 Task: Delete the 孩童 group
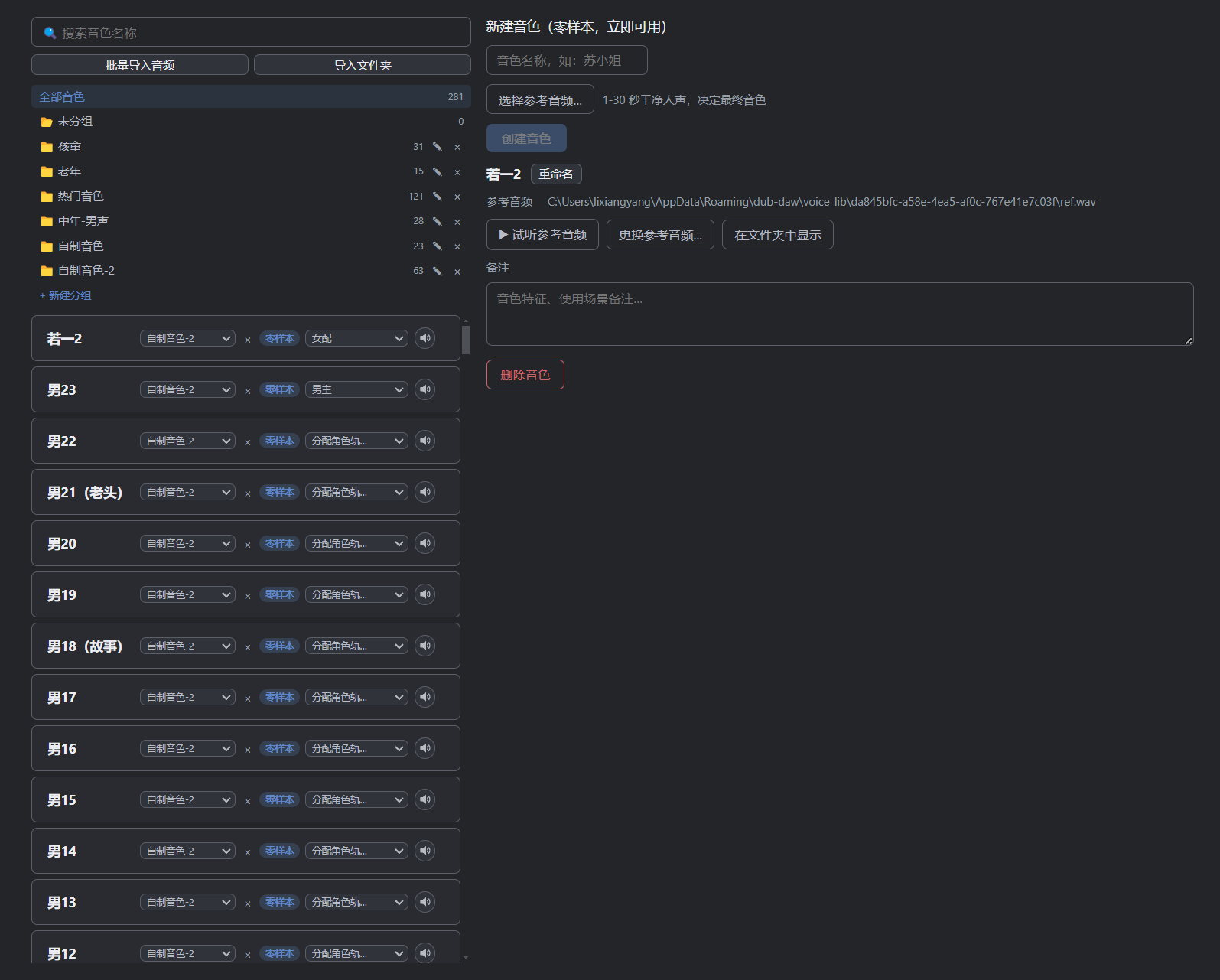point(457,147)
